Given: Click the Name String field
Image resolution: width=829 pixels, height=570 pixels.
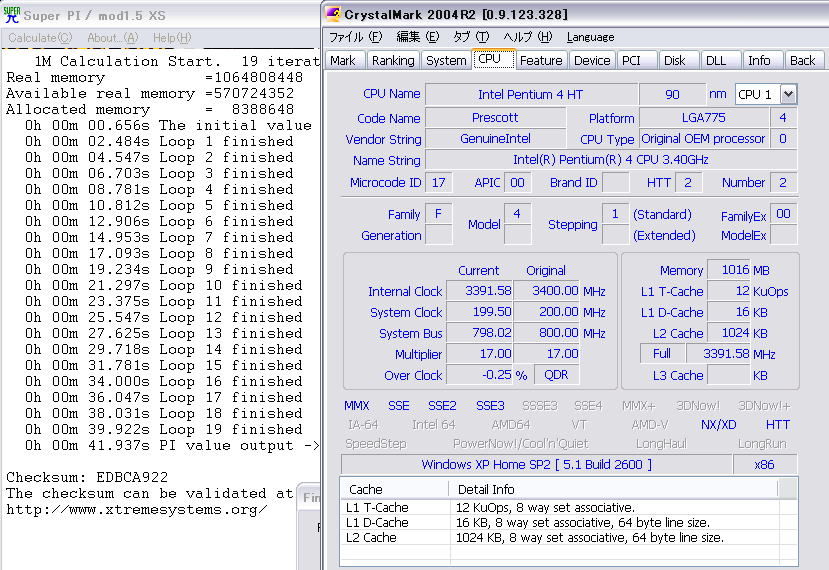Looking at the screenshot, I should (611, 160).
